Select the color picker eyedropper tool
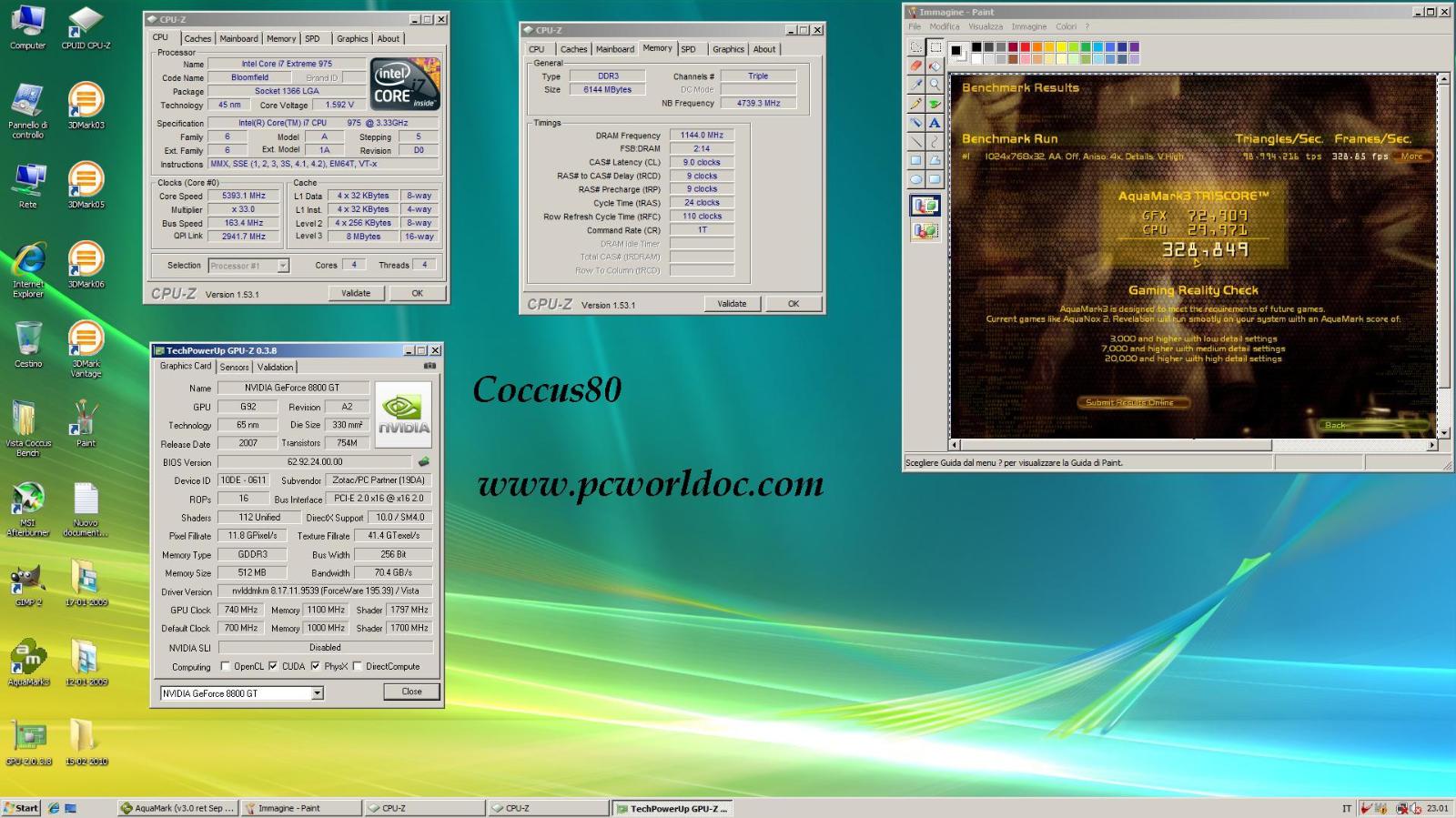Screen dimensions: 1456x818 (x=916, y=85)
